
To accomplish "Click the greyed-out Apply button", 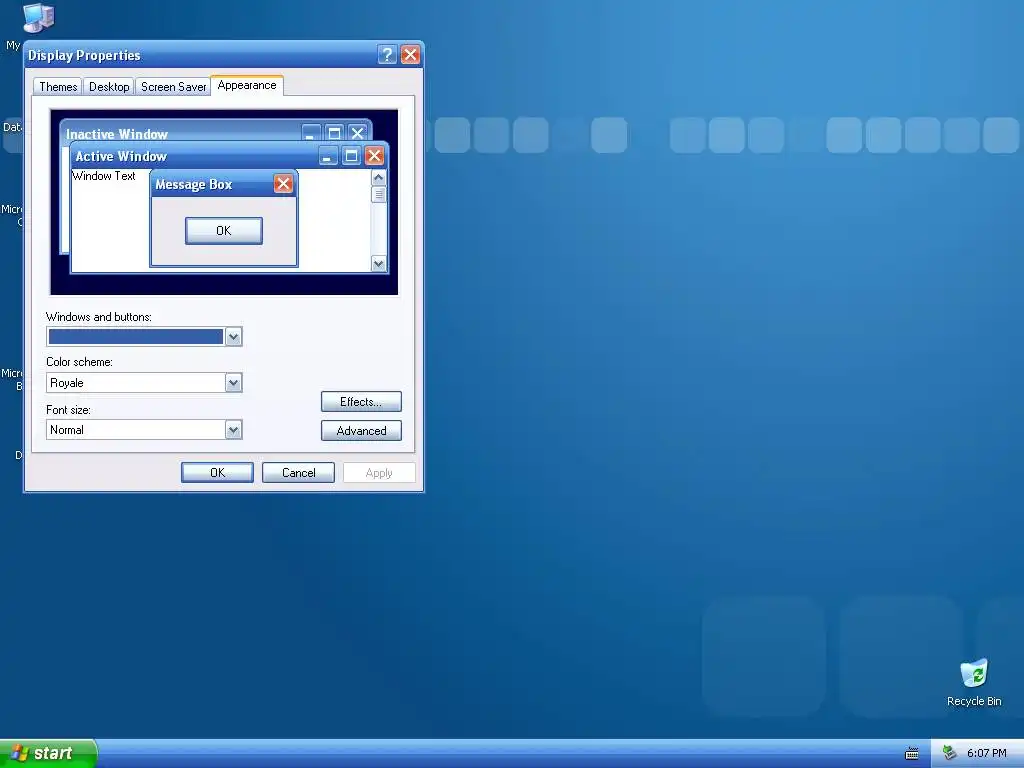I will (x=379, y=473).
